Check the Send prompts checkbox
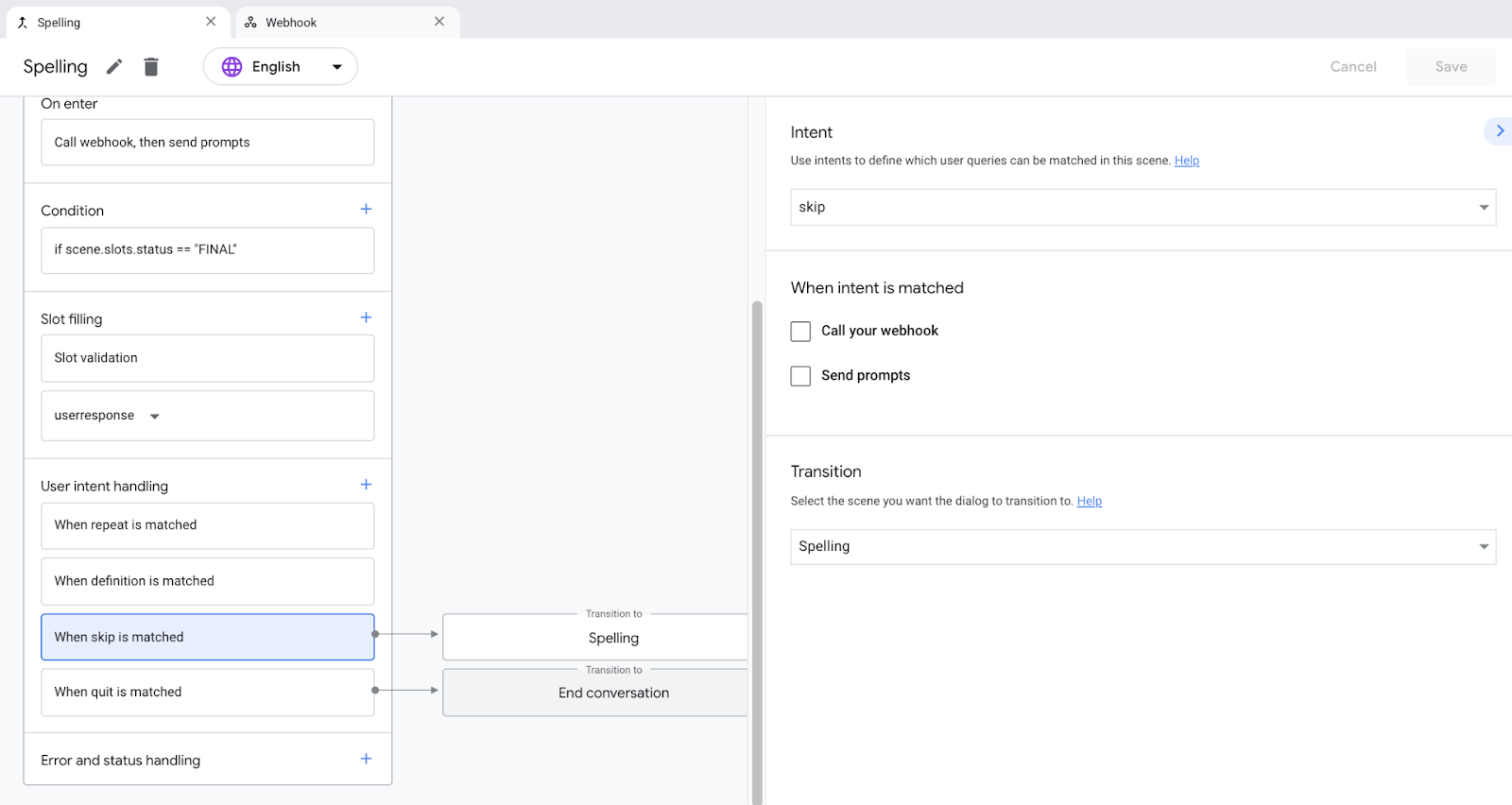The width and height of the screenshot is (1512, 805). (800, 376)
